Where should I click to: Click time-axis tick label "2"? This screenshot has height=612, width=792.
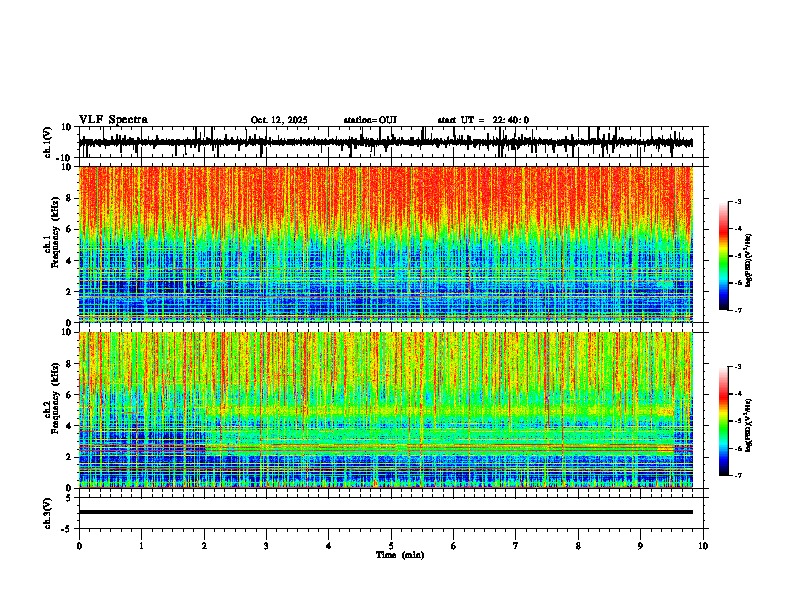204,545
